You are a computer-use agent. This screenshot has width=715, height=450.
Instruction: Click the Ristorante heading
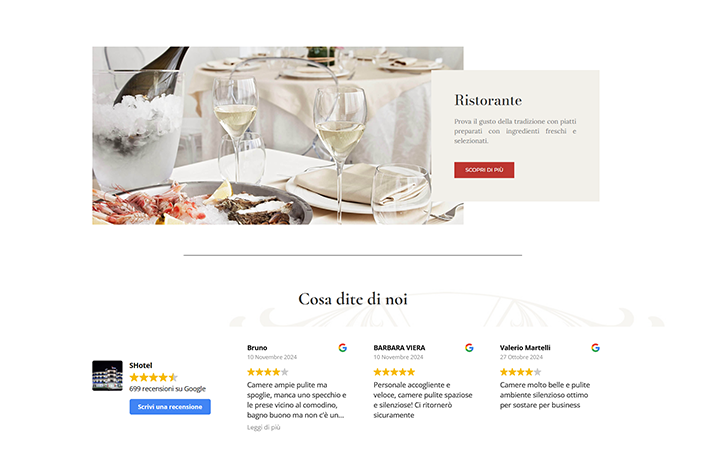coord(488,100)
